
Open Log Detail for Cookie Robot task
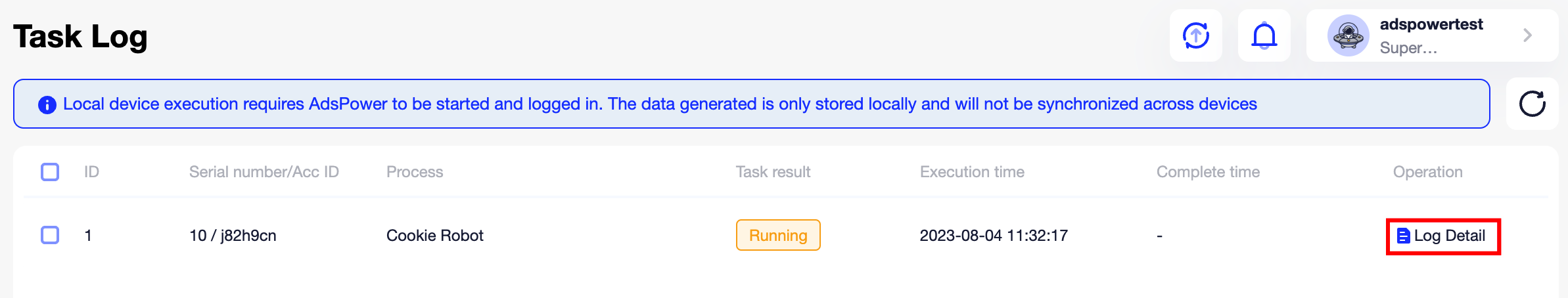(1449, 236)
